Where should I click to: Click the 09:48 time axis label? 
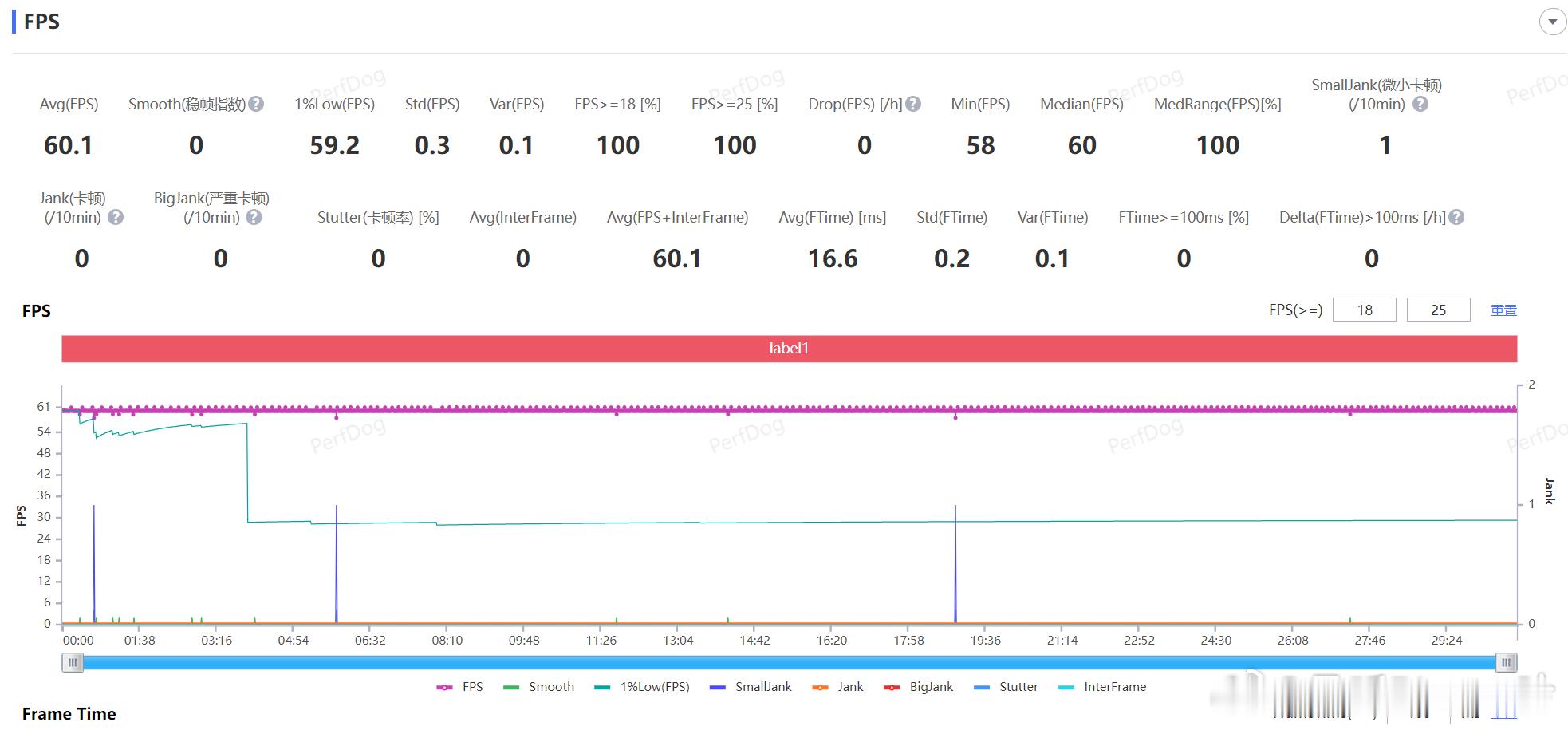[x=524, y=640]
